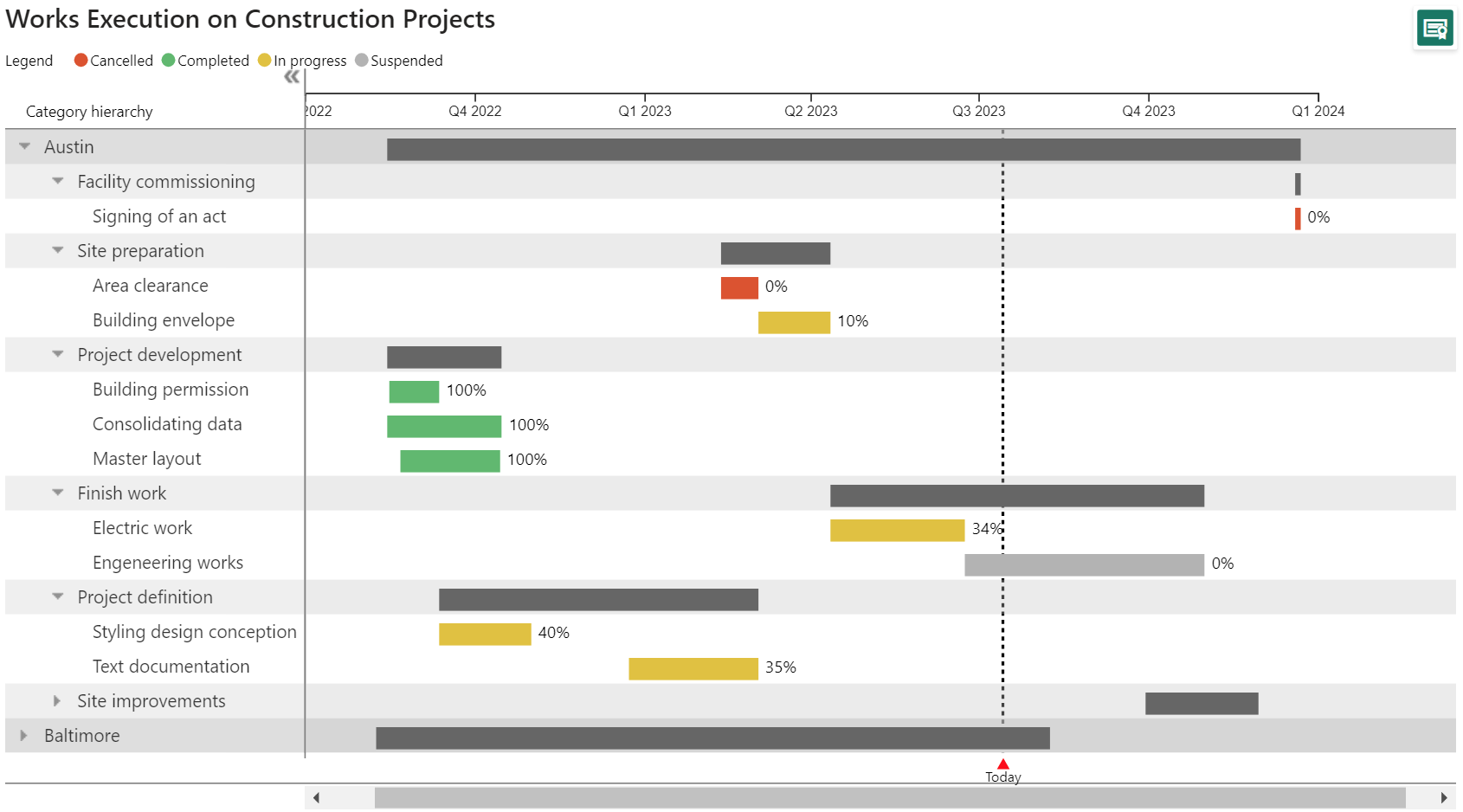Expand the Site improvements category
This screenshot has height=812, width=1463.
tap(57, 700)
